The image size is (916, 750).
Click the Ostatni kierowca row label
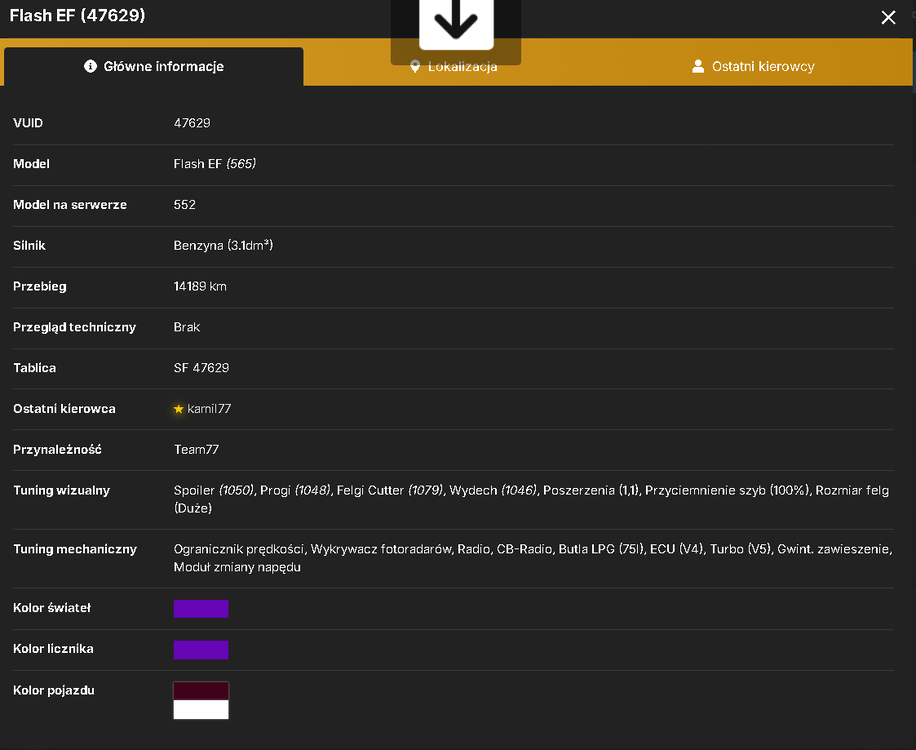(x=64, y=409)
